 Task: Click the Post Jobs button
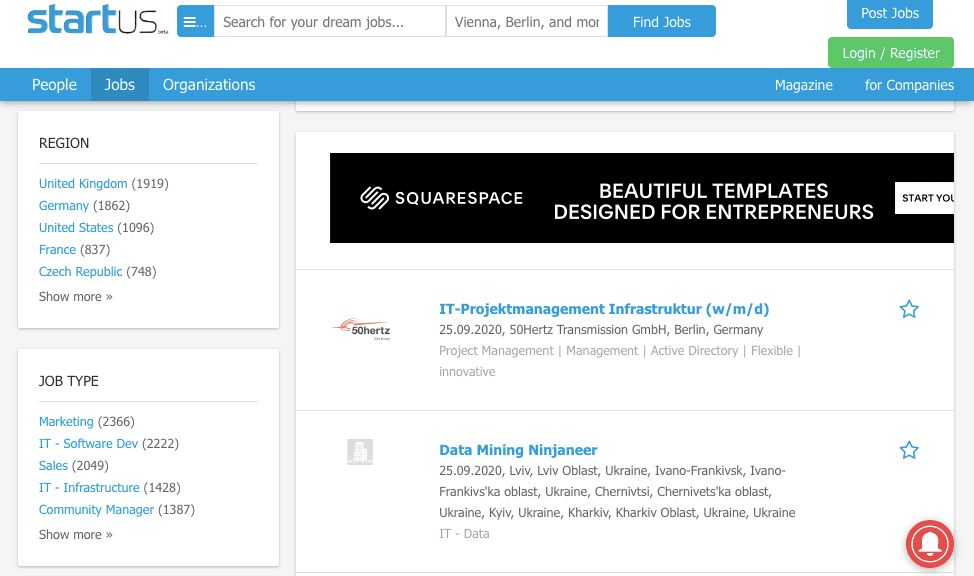[889, 14]
